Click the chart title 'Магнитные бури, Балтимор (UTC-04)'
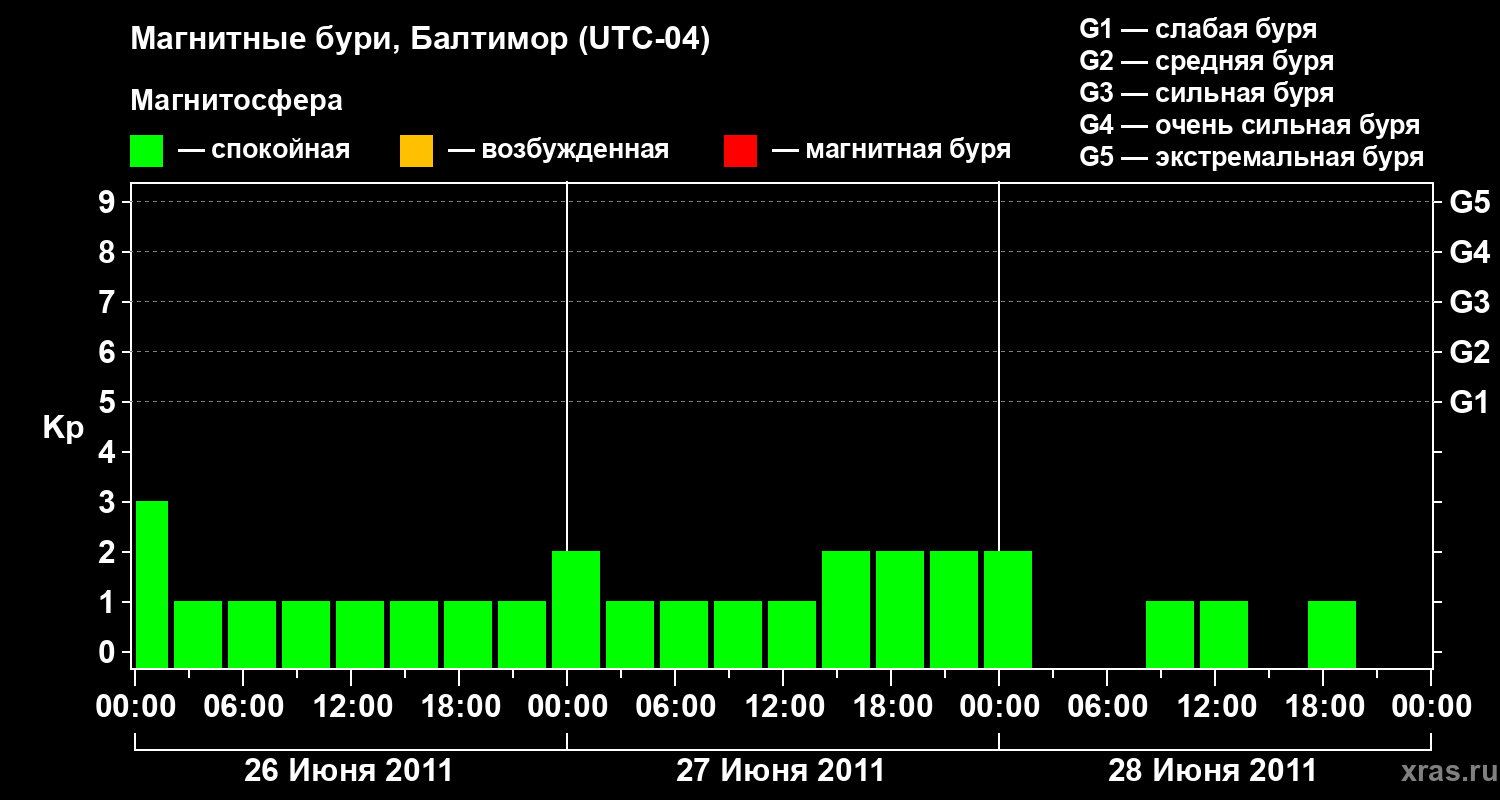Image resolution: width=1500 pixels, height=800 pixels. [x=420, y=40]
